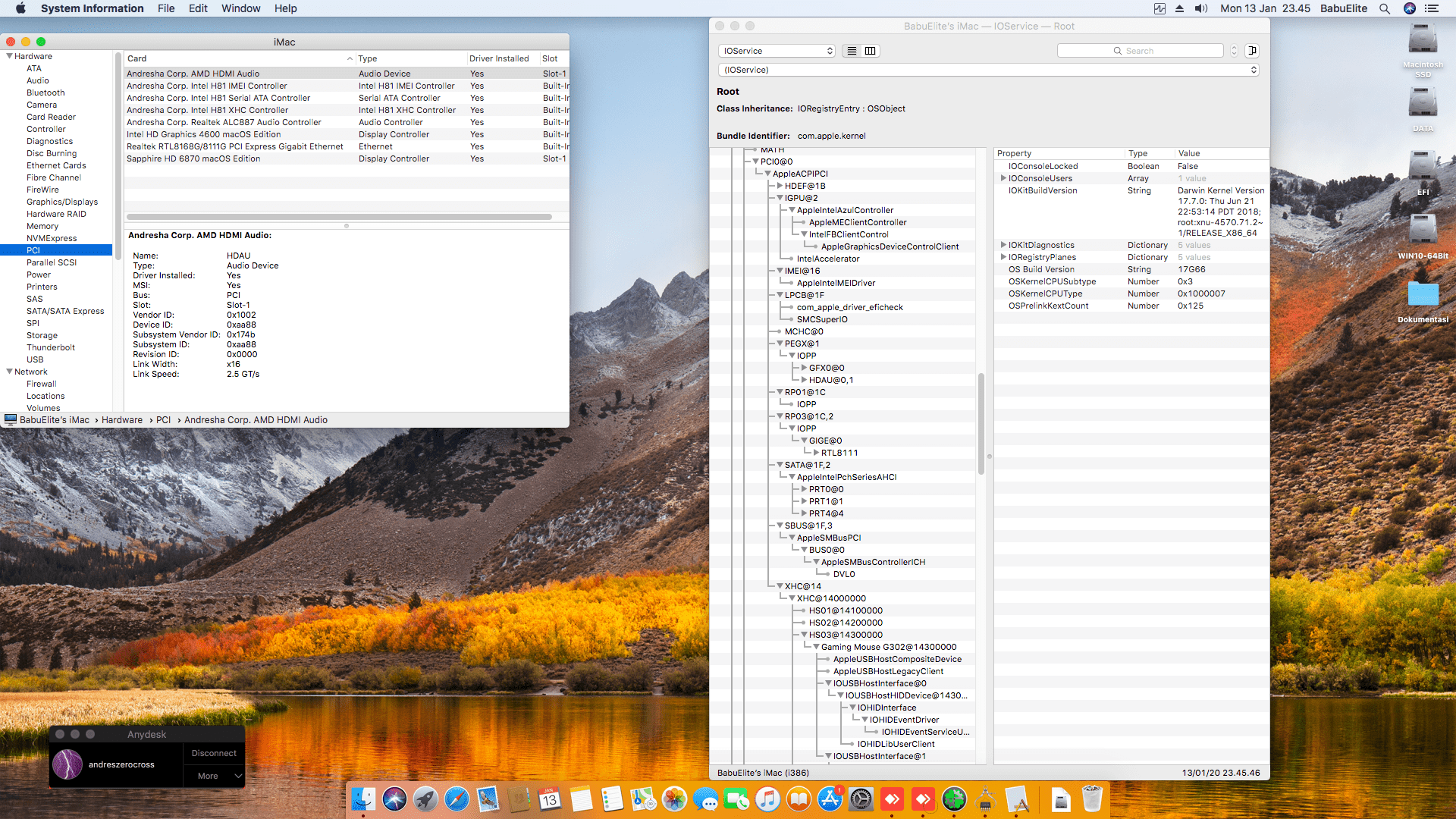Collapse the Network section in System Information sidebar

point(8,372)
